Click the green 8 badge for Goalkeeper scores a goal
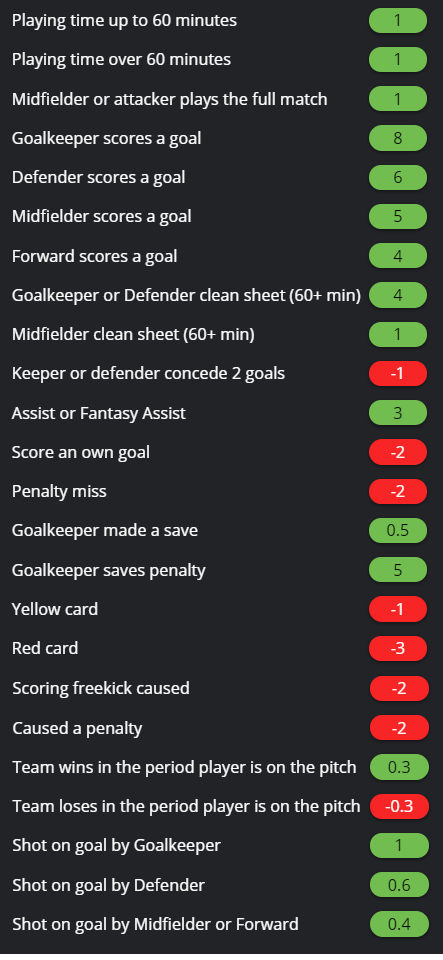The width and height of the screenshot is (443, 960). click(398, 138)
